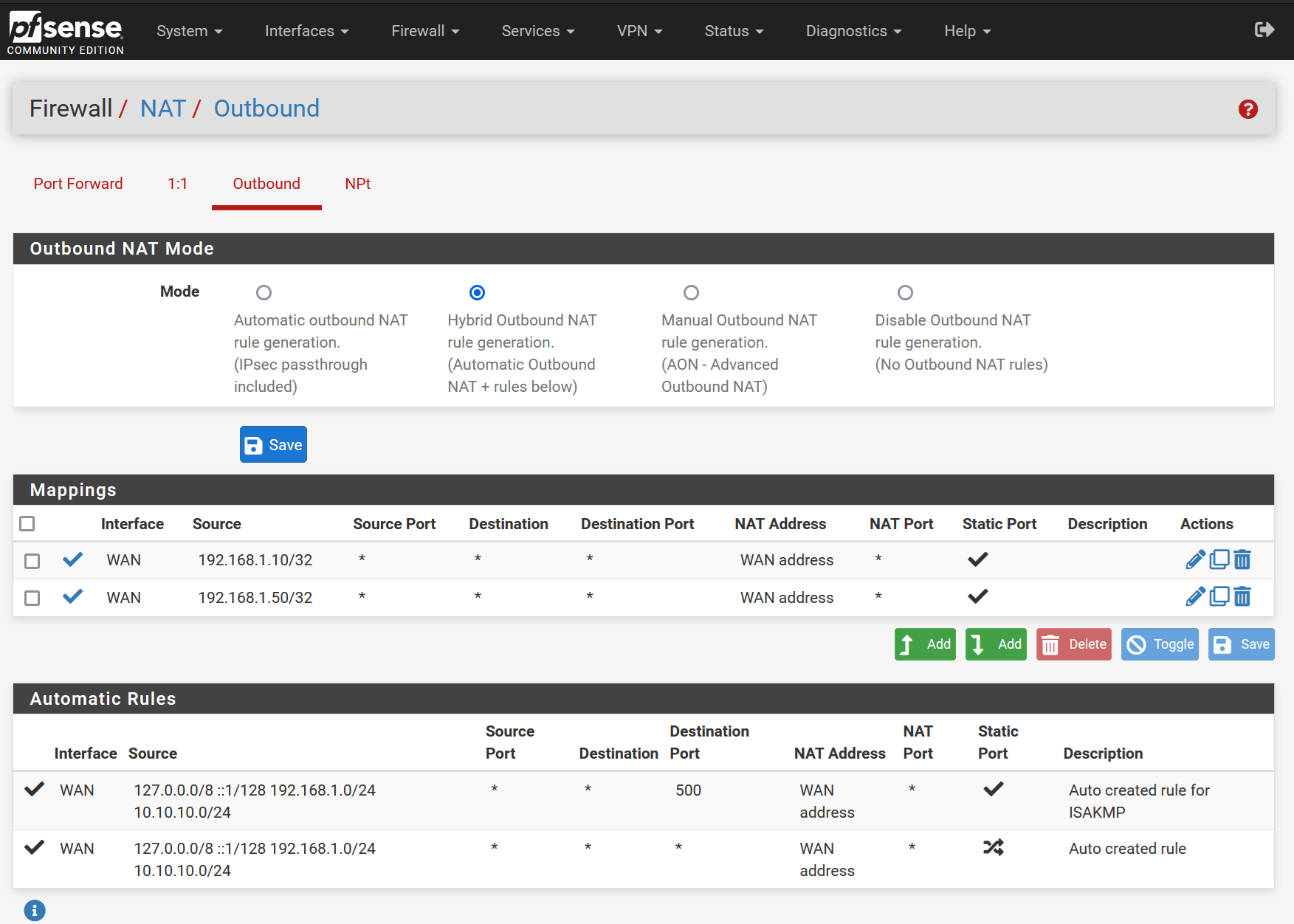Click the 192.168.1.50/32 source cell
1294x924 pixels.
click(255, 598)
